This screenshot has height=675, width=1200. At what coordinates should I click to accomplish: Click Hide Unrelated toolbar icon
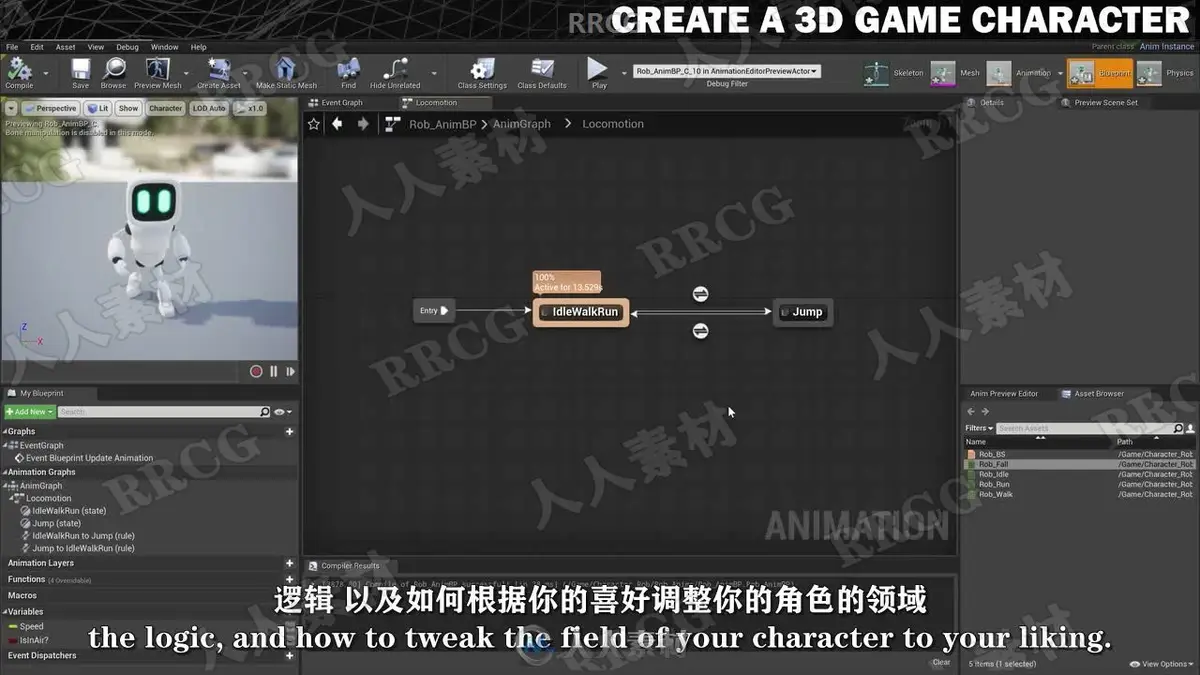click(x=395, y=69)
